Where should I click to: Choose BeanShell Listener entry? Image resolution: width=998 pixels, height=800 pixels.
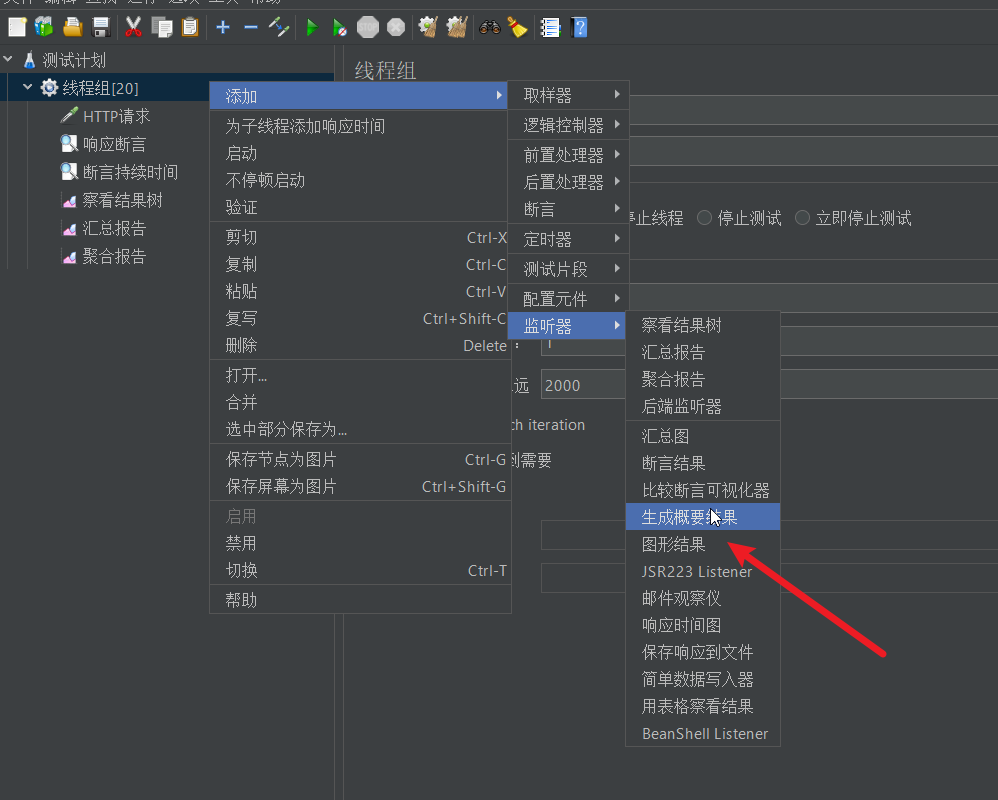pyautogui.click(x=703, y=733)
